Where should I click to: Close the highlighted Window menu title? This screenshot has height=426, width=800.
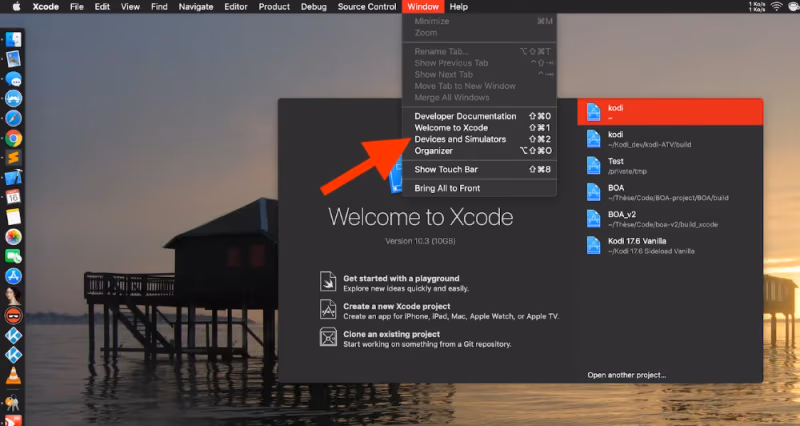click(x=423, y=7)
